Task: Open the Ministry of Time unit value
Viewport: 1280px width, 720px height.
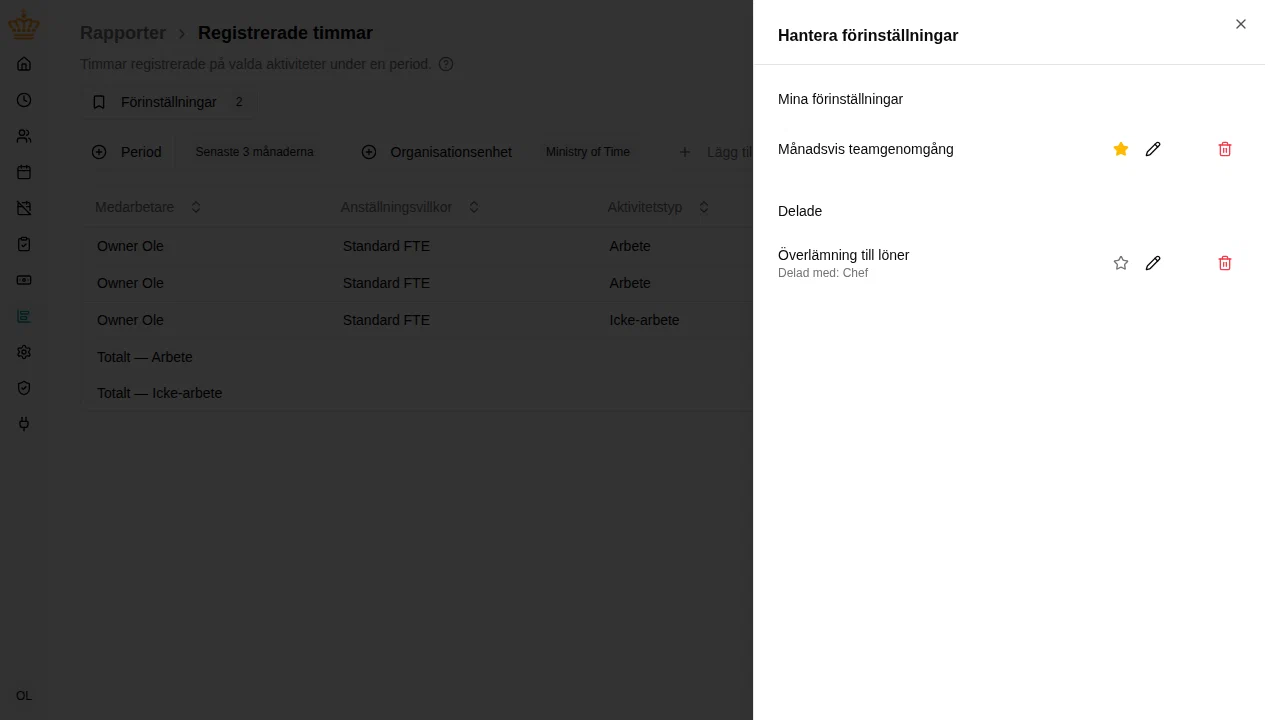Action: [588, 152]
